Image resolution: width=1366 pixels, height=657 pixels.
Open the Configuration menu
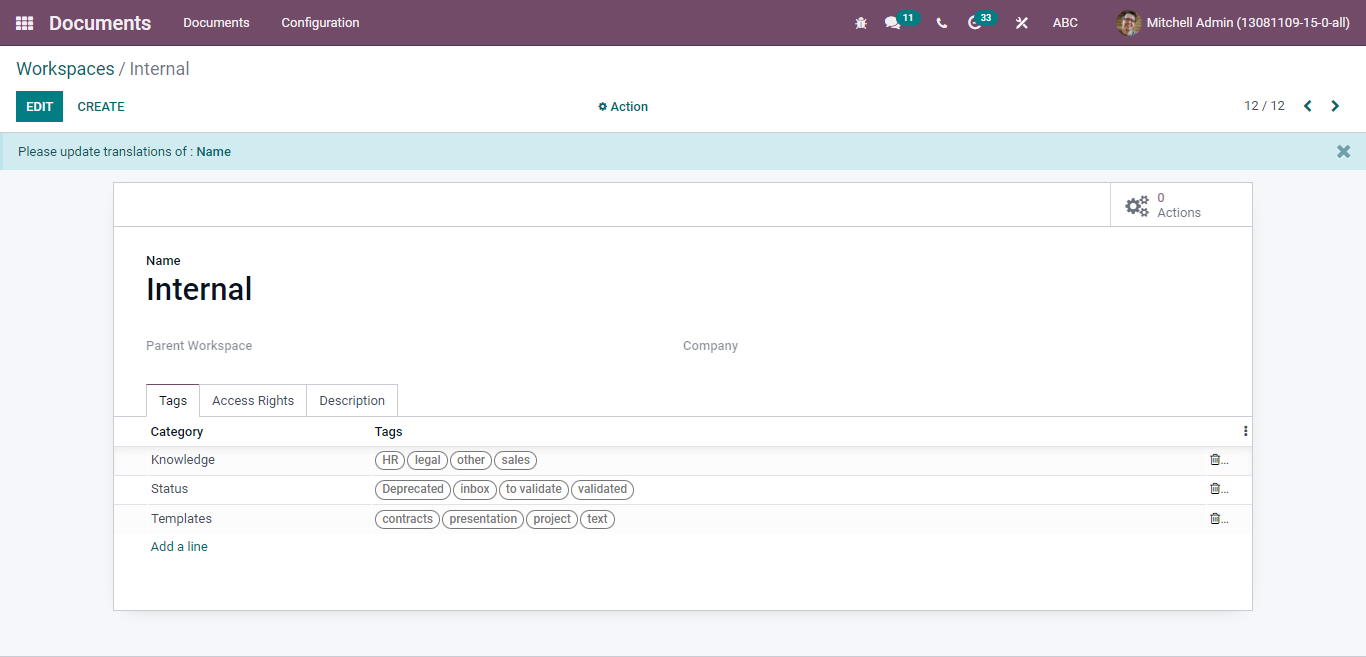click(320, 22)
